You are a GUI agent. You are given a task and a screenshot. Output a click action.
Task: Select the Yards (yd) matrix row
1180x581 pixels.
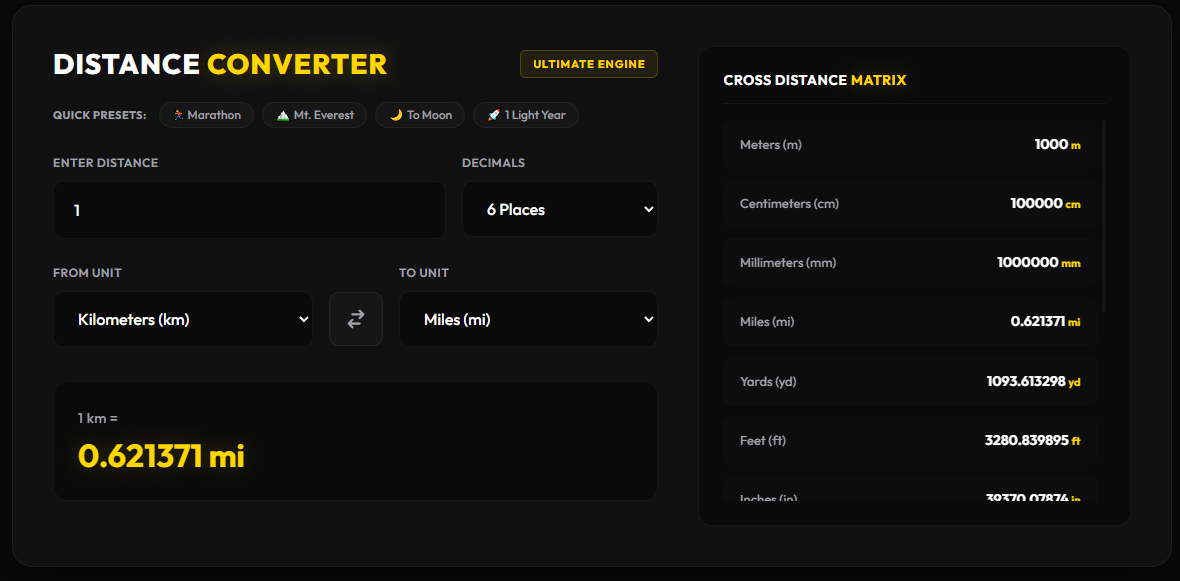pos(910,381)
